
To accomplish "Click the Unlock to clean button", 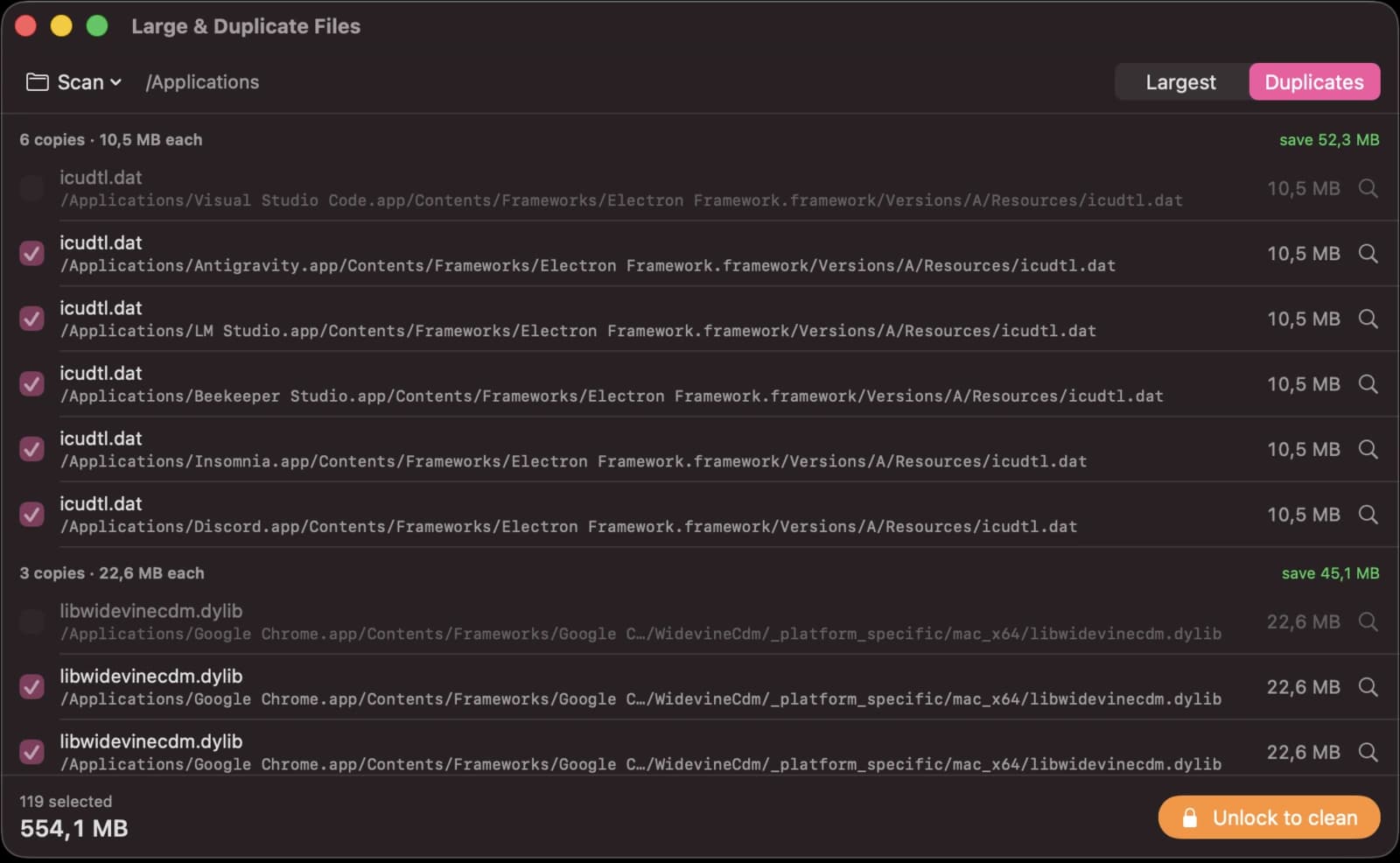I will [x=1269, y=817].
